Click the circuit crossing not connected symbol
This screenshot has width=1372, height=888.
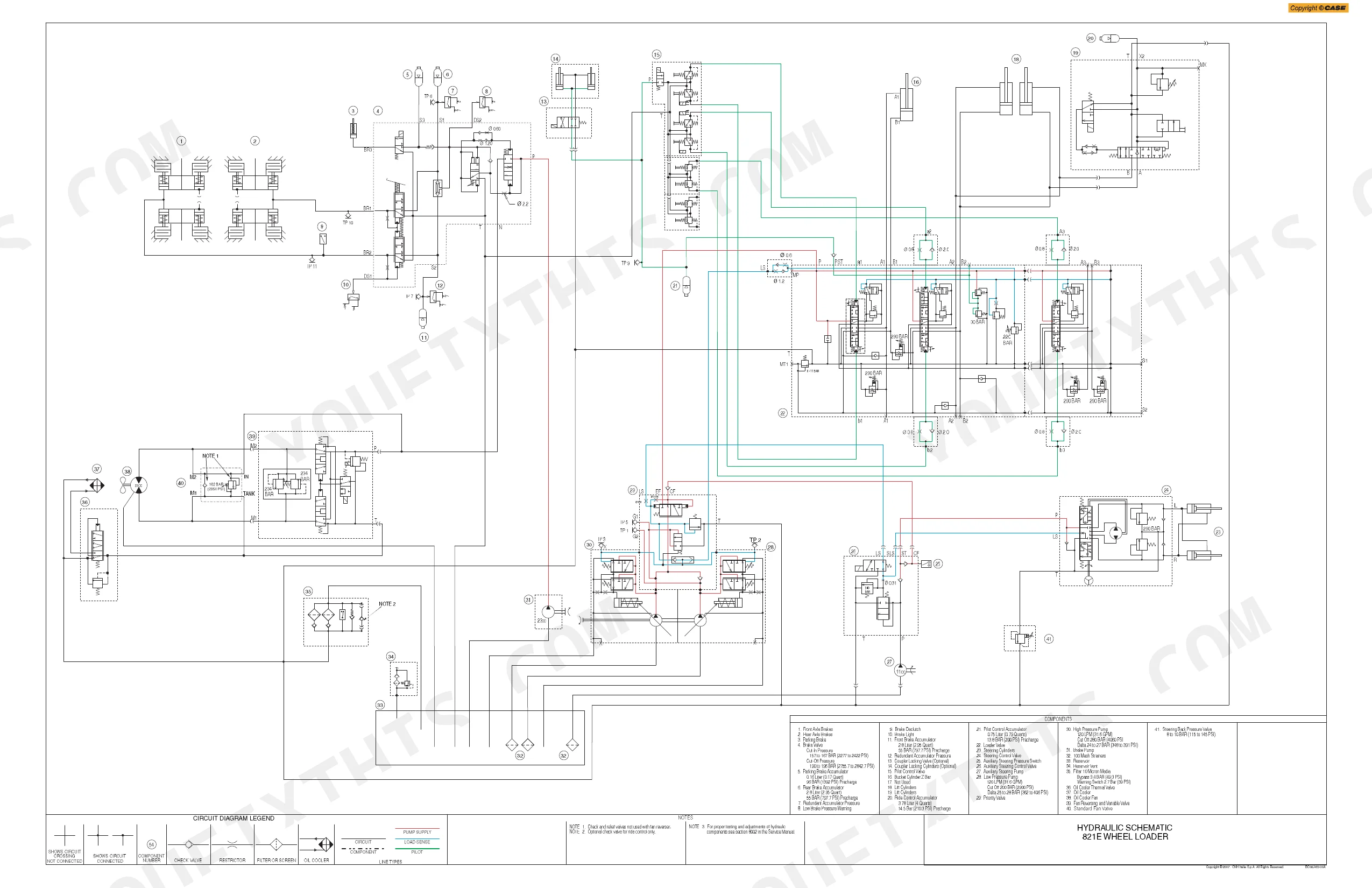(65, 835)
